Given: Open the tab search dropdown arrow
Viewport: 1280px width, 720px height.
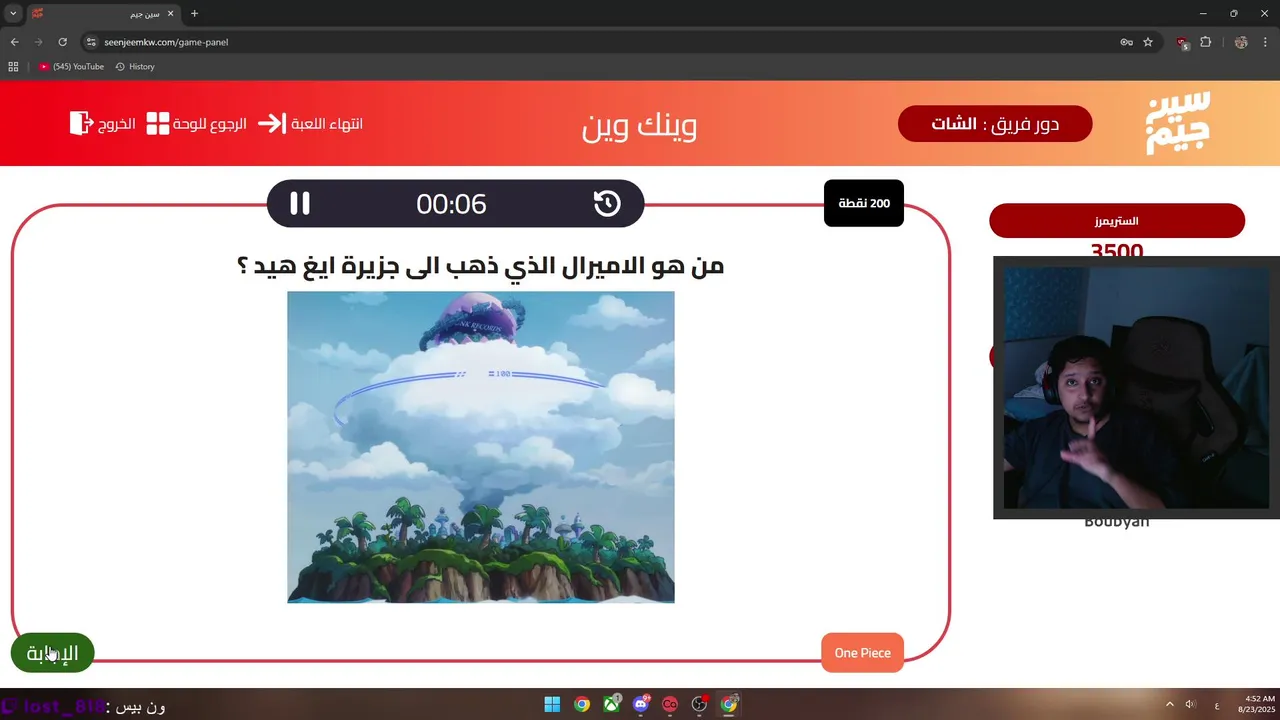Looking at the screenshot, I should 13,14.
